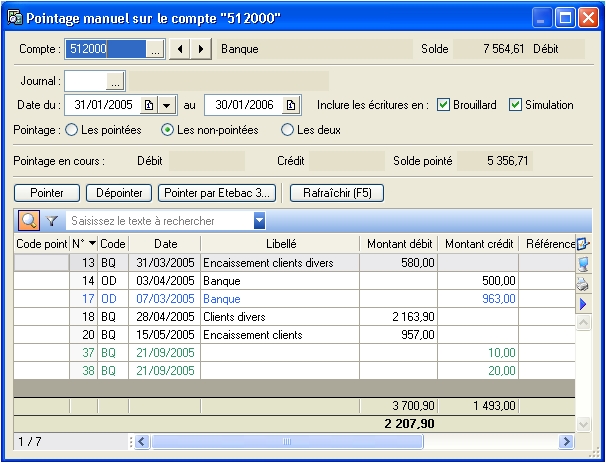
Task: Click the 3 700,90 debit total
Action: [398, 406]
